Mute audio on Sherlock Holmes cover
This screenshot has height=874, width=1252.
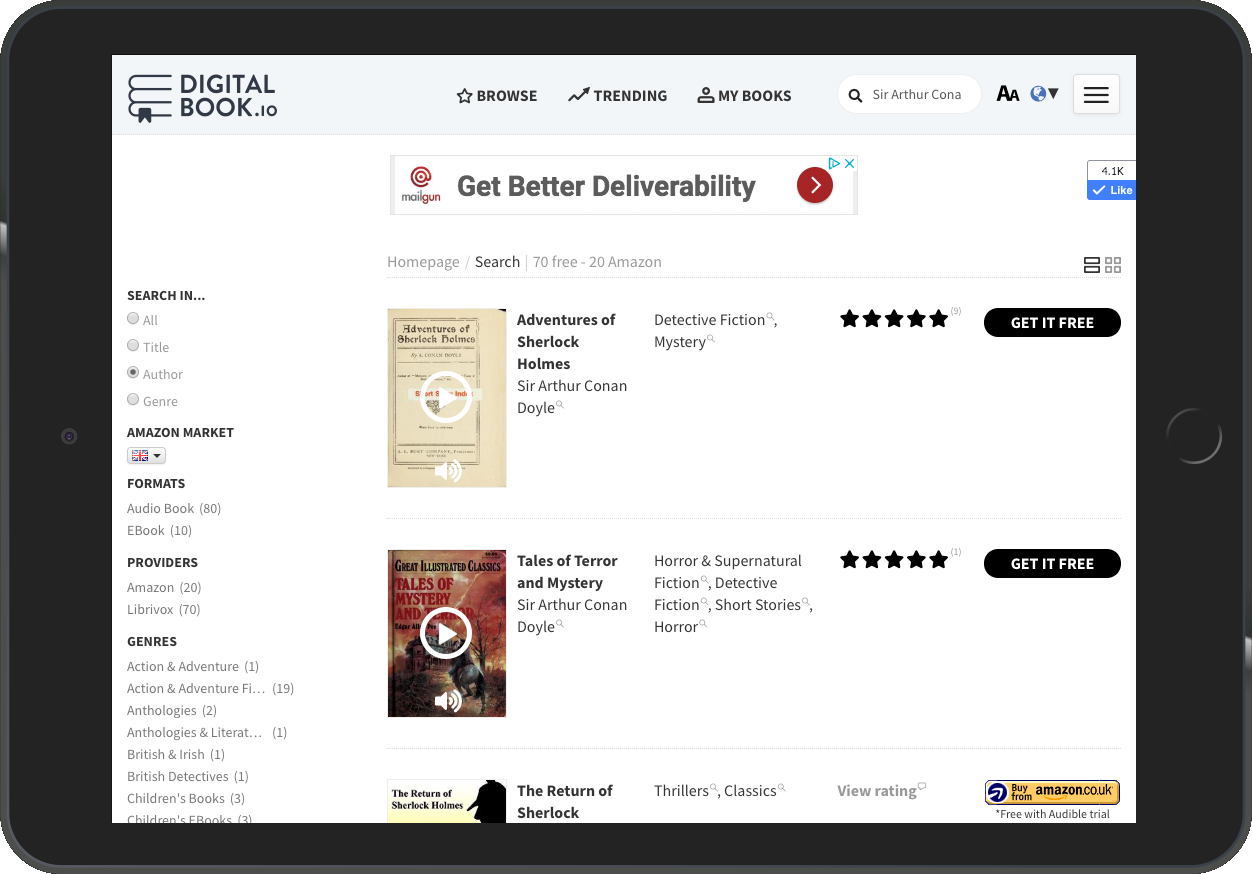(x=447, y=470)
